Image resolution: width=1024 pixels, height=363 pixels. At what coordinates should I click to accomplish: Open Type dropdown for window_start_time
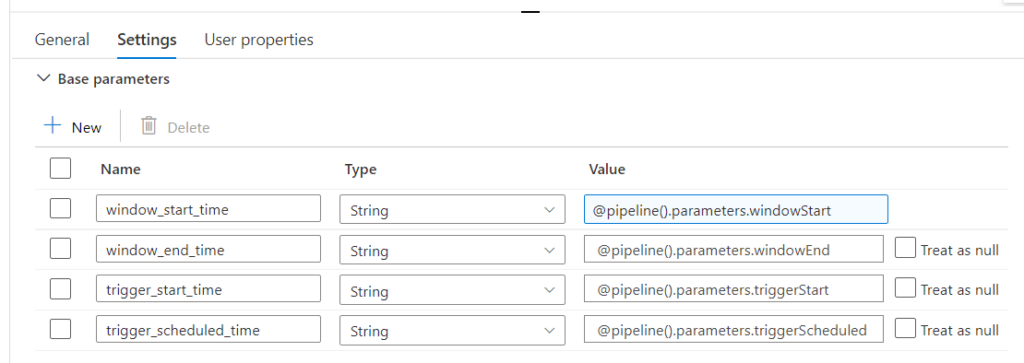tap(452, 210)
